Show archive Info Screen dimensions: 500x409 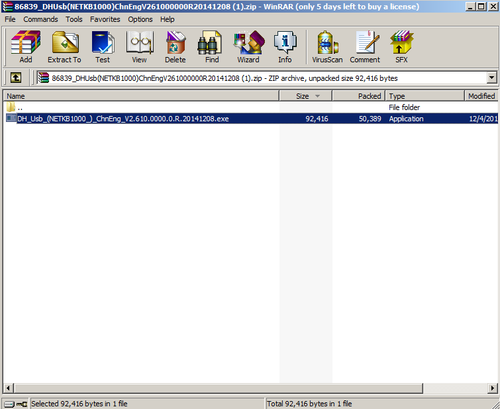285,47
